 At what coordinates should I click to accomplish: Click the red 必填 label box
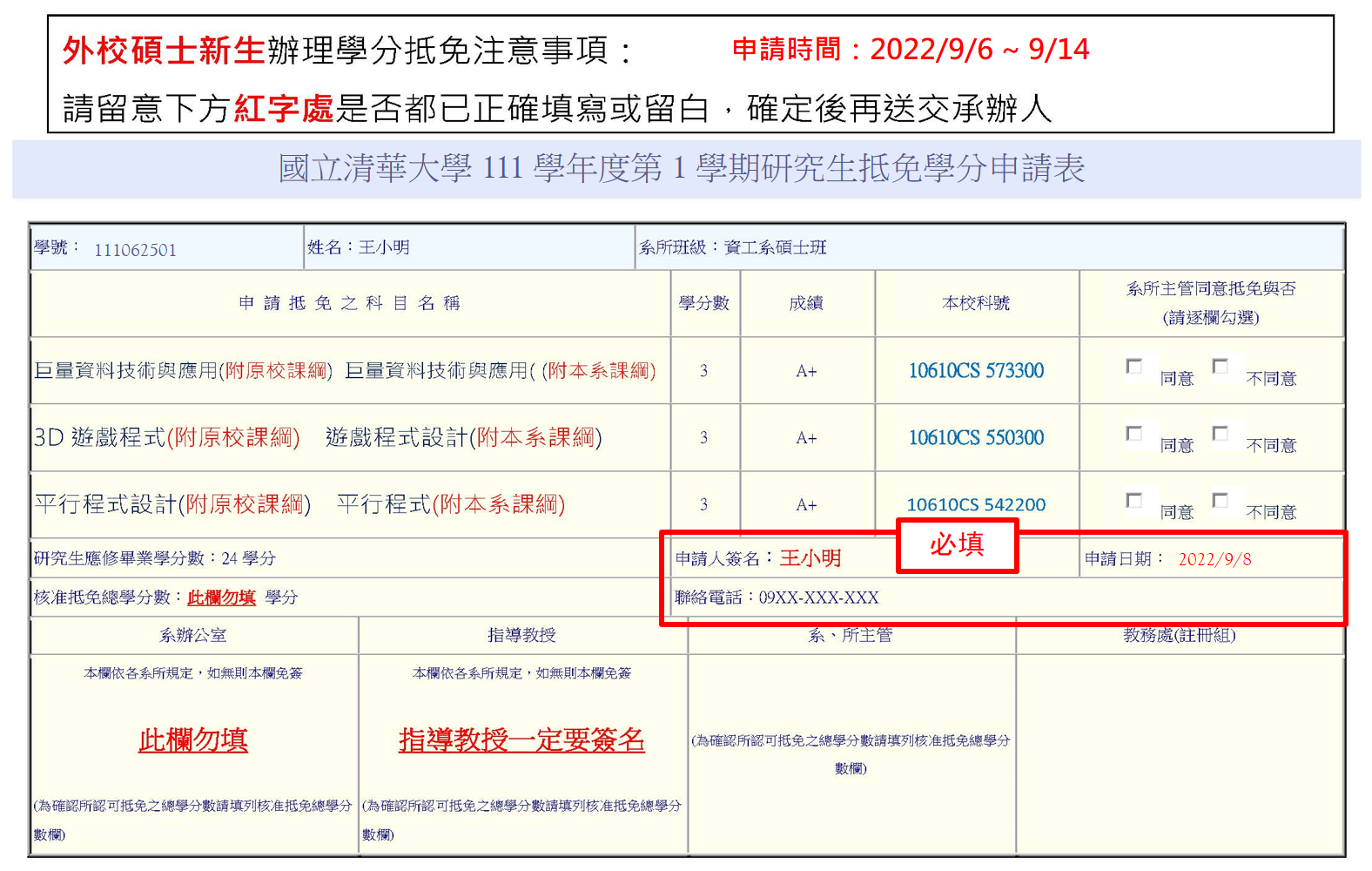(x=957, y=545)
